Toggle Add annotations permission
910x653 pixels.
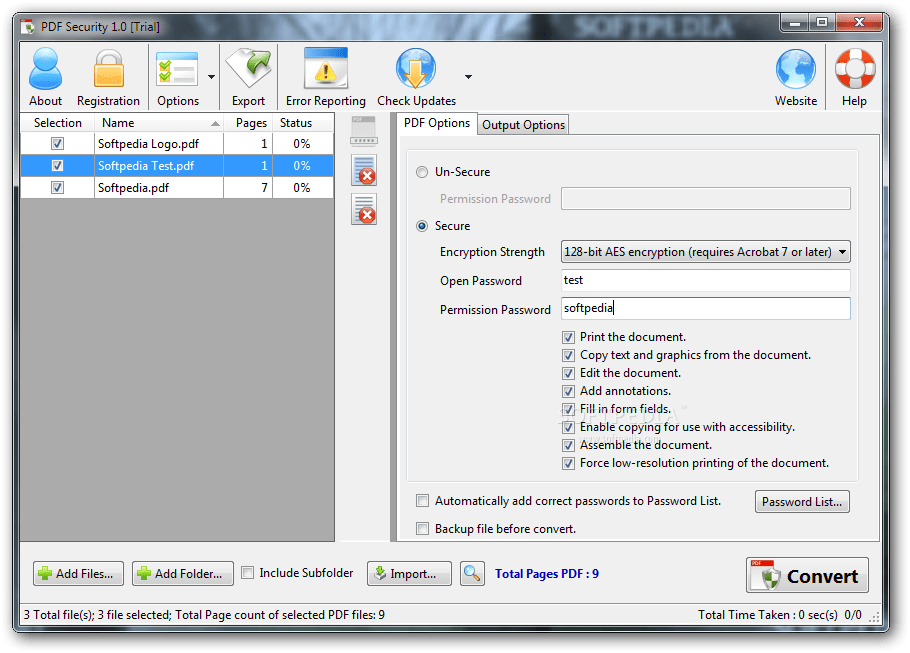(568, 391)
